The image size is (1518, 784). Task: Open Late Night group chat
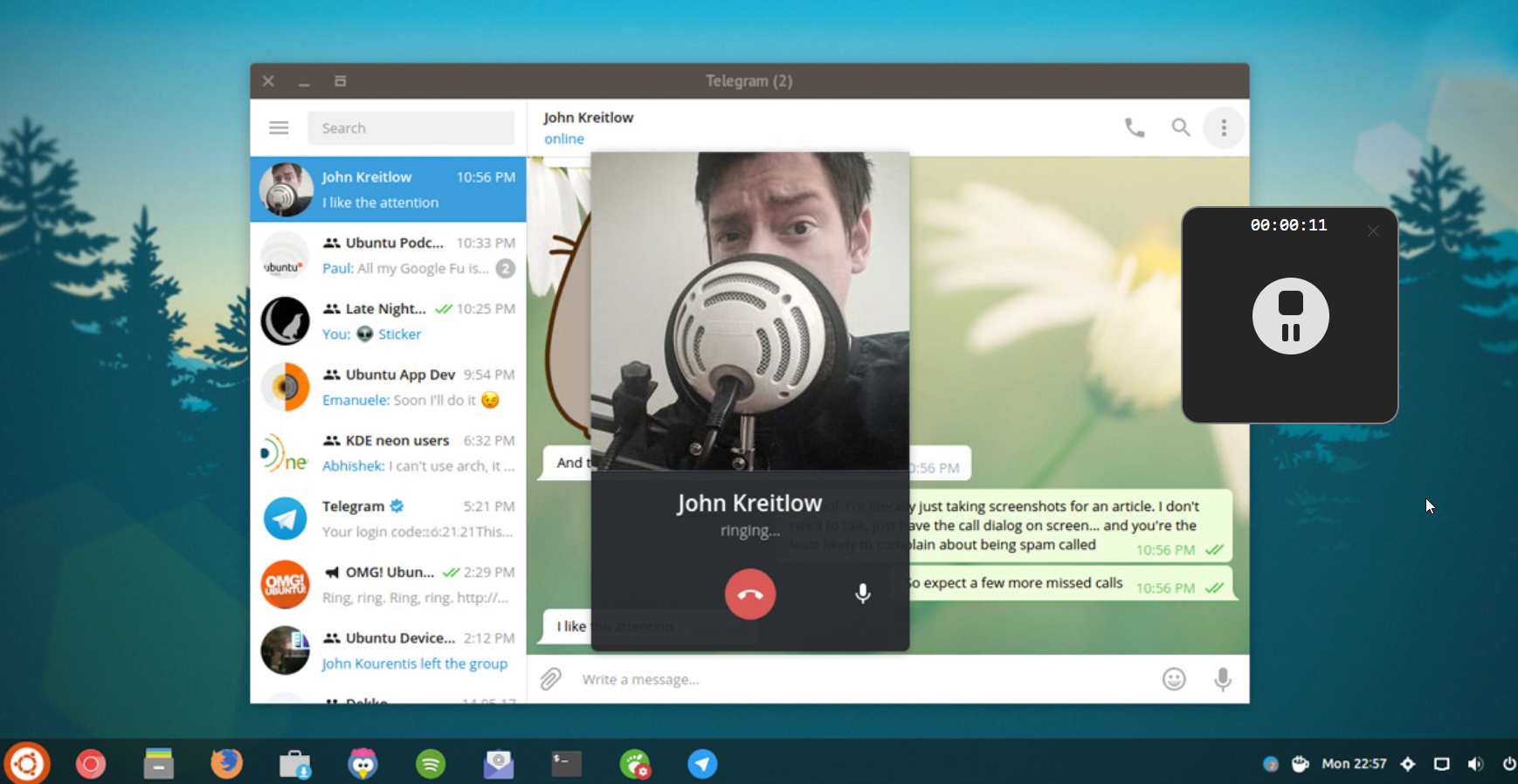(389, 321)
